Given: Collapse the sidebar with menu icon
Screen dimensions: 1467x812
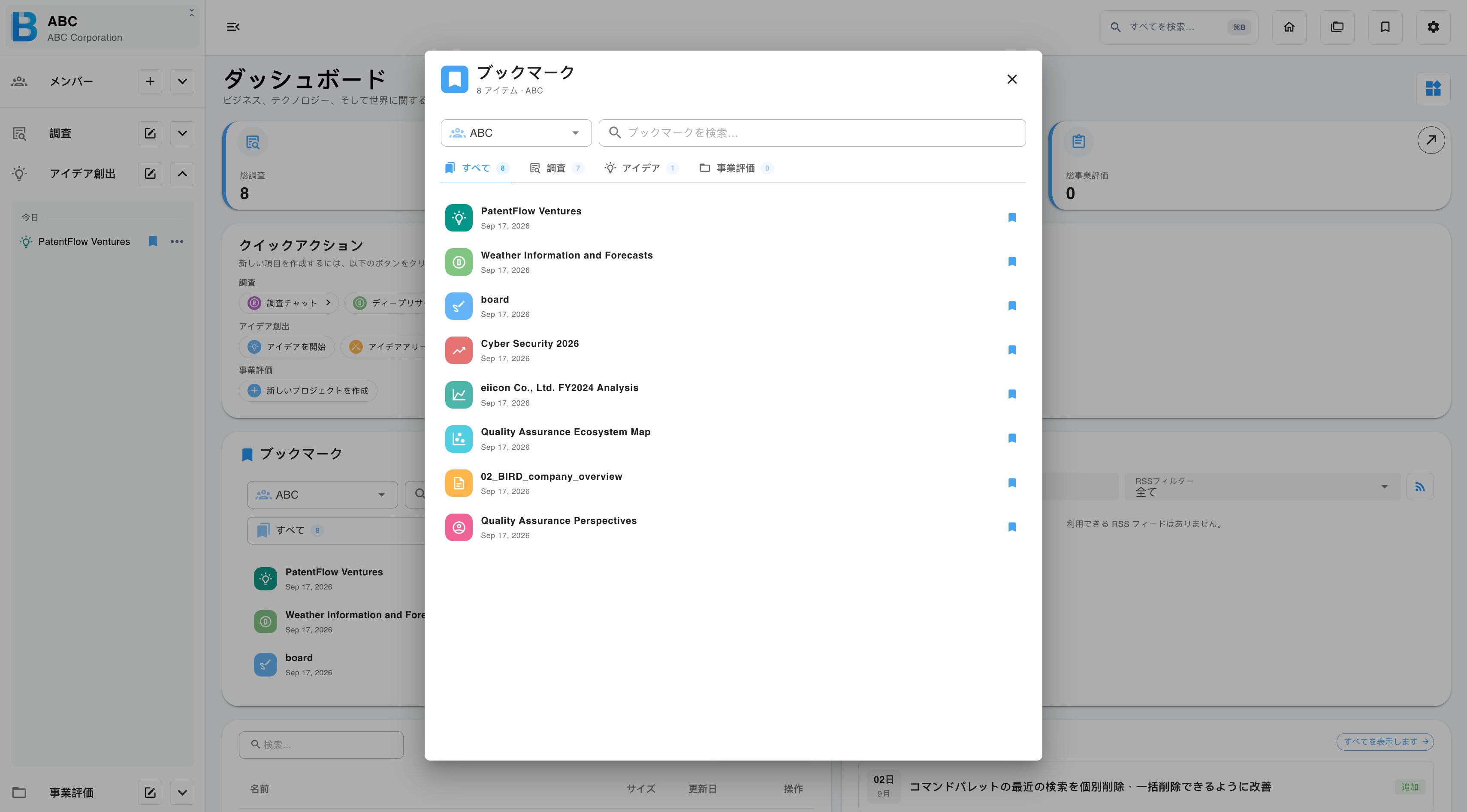Looking at the screenshot, I should [233, 27].
